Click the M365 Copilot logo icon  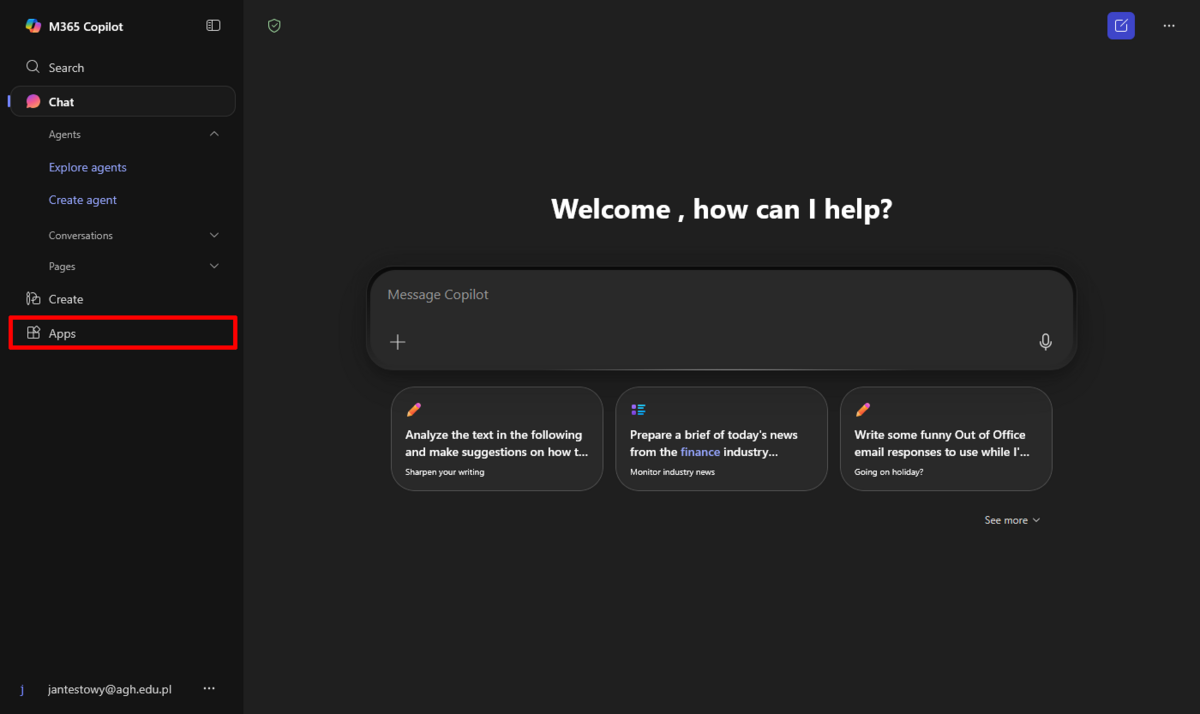click(x=33, y=26)
